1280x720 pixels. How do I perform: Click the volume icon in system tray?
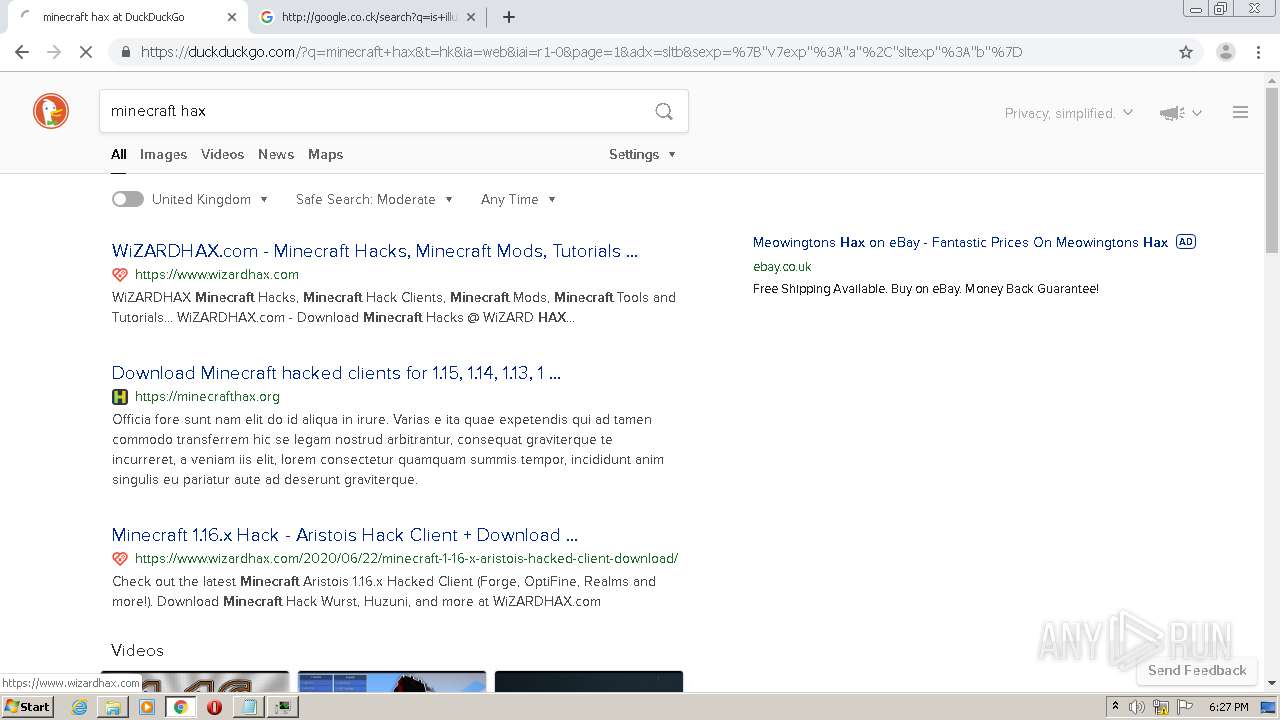click(x=1137, y=707)
